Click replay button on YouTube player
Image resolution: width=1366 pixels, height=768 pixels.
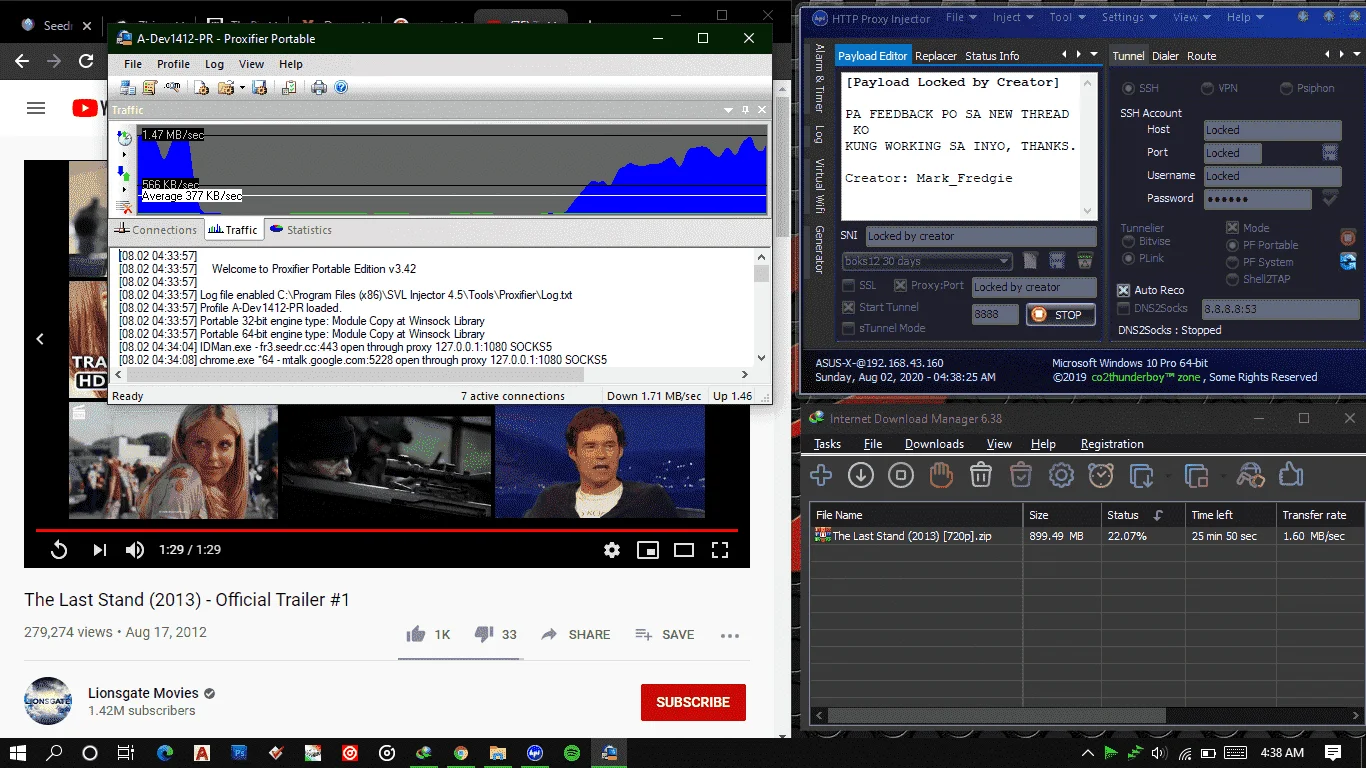(59, 549)
